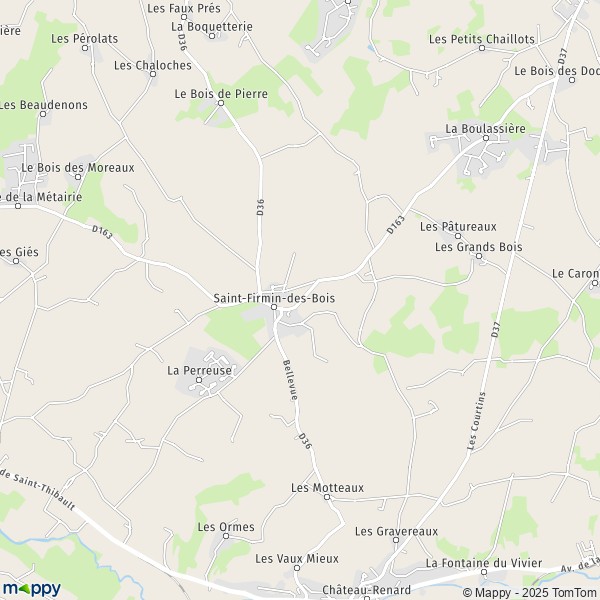Viewport: 600px width, 600px height.
Task: Select the La Boulassière village marker
Action: pos(486,138)
